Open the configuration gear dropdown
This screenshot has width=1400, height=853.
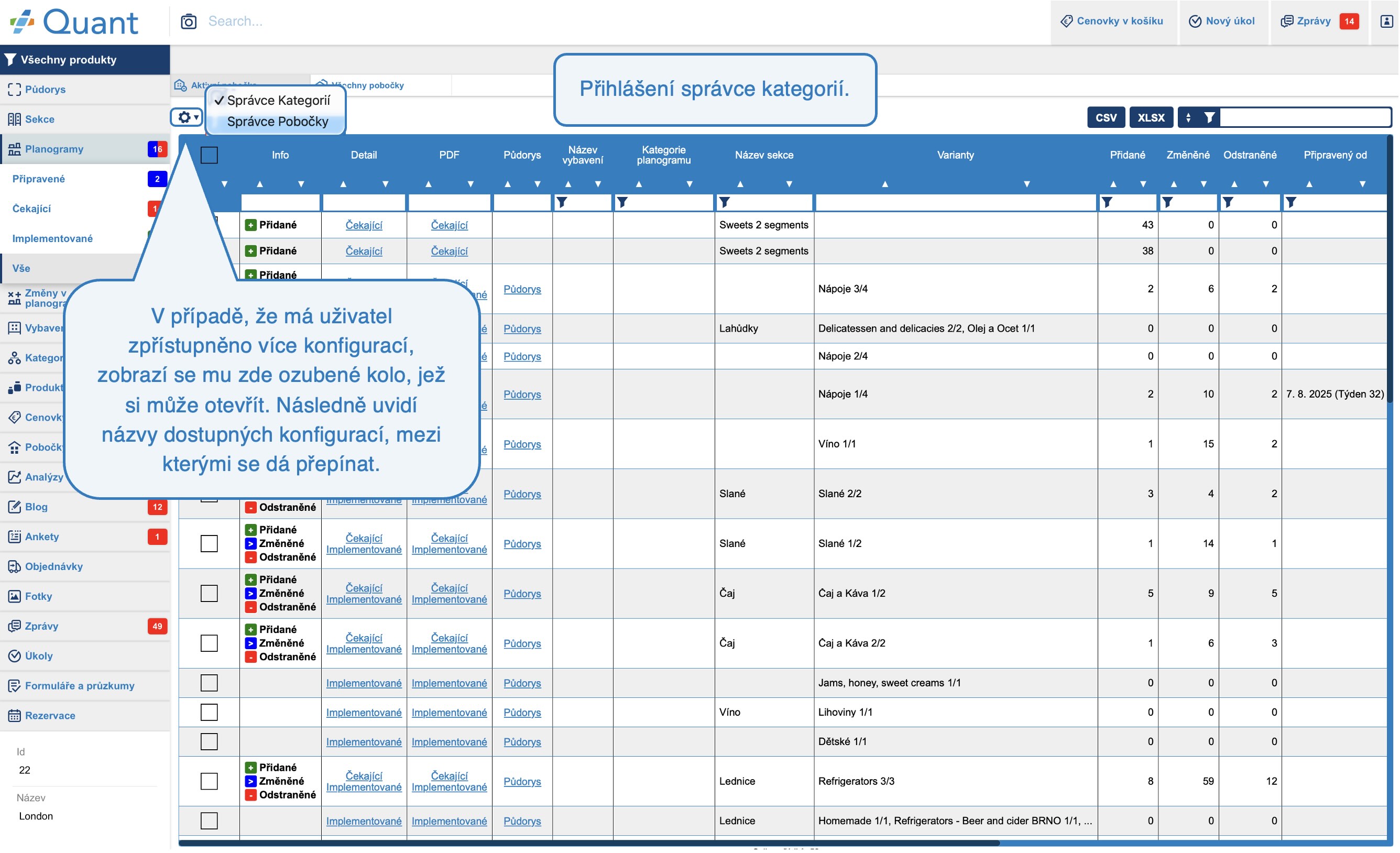tap(187, 118)
